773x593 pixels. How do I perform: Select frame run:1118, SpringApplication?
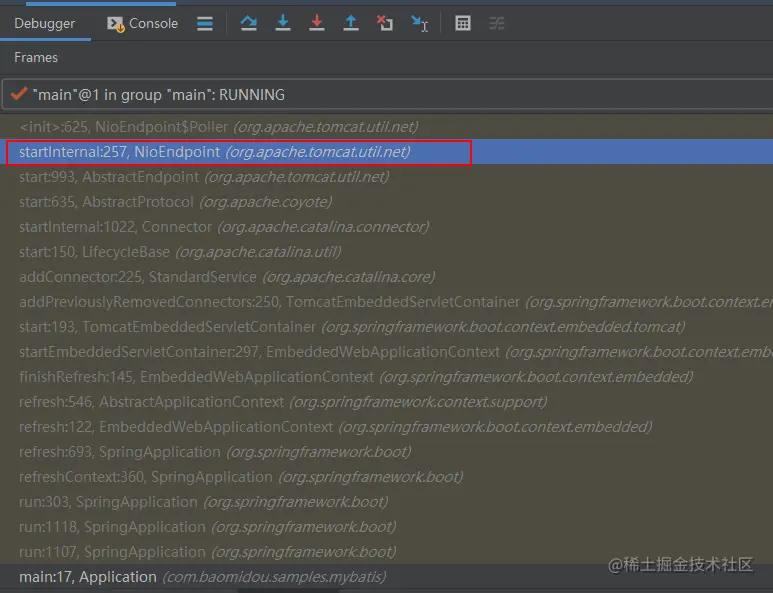coord(386,526)
